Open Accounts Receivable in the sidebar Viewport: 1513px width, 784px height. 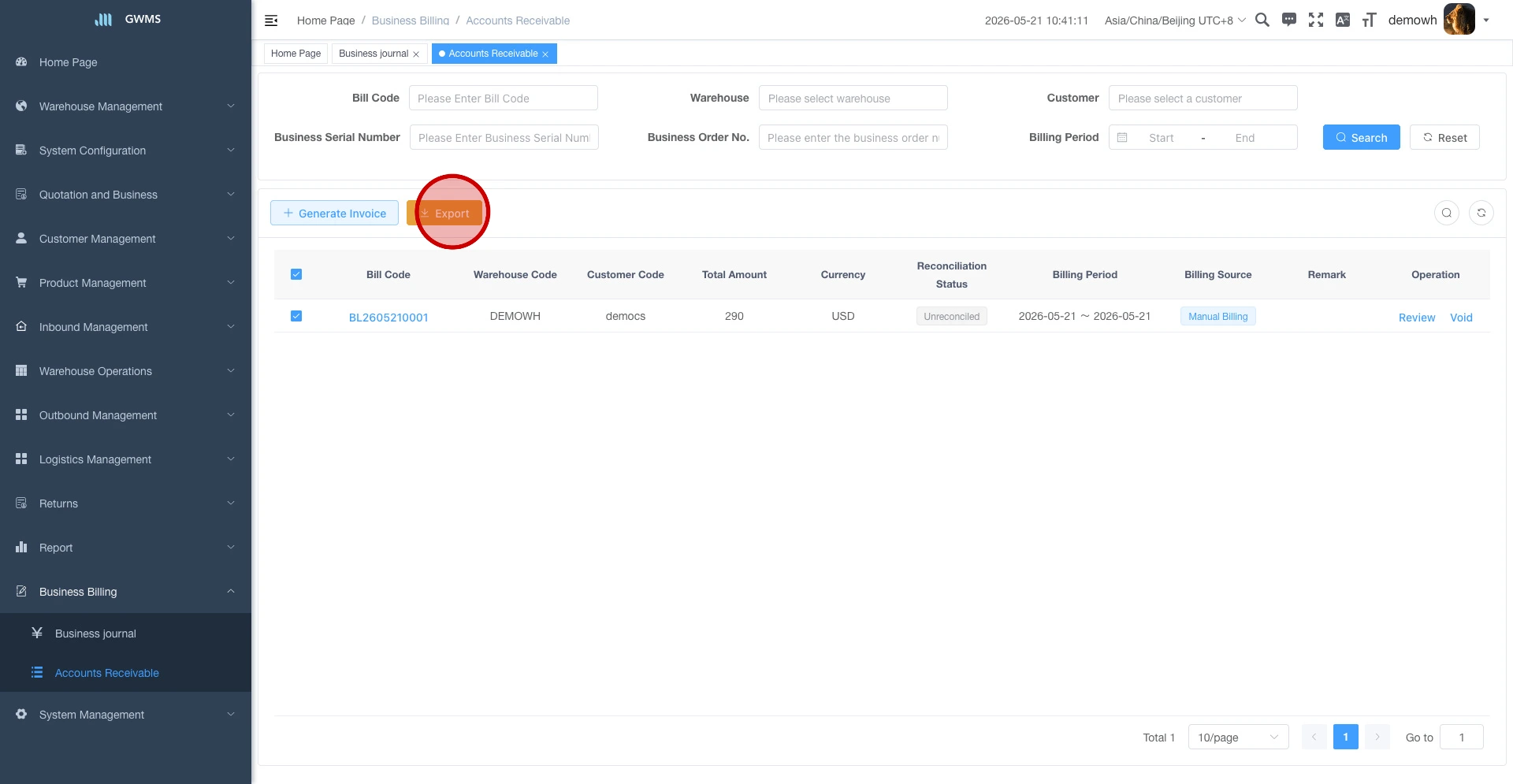(126, 673)
